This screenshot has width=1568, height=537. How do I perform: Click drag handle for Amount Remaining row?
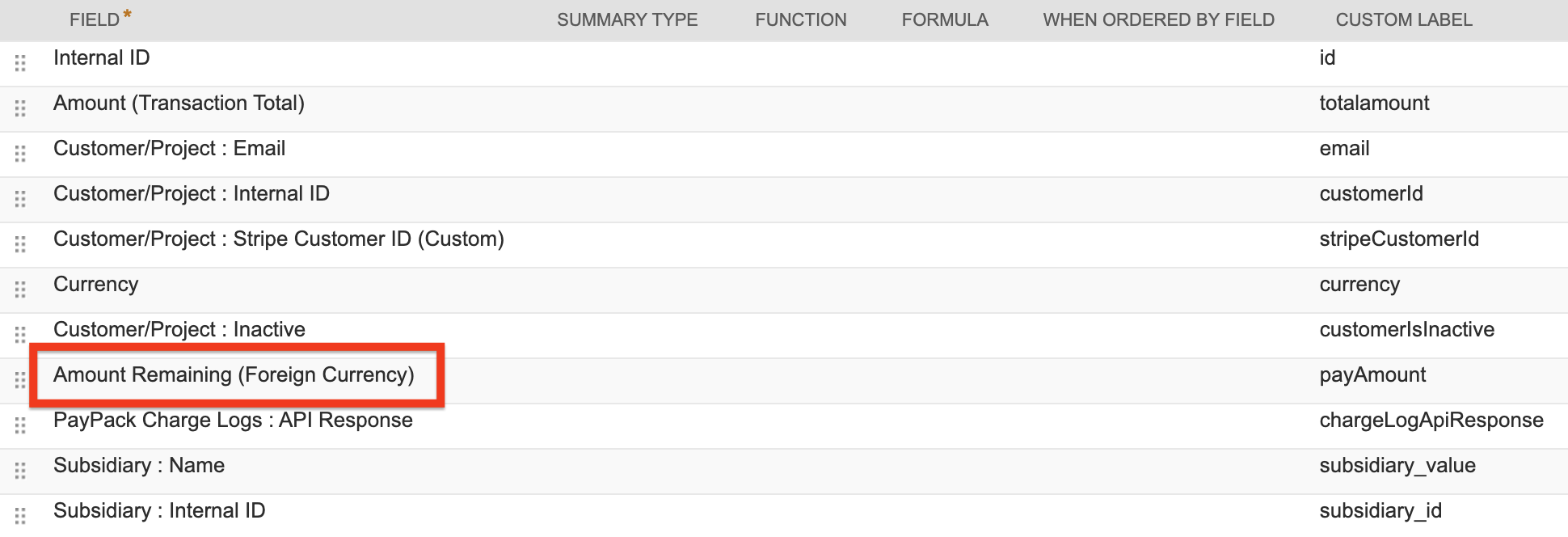point(20,380)
